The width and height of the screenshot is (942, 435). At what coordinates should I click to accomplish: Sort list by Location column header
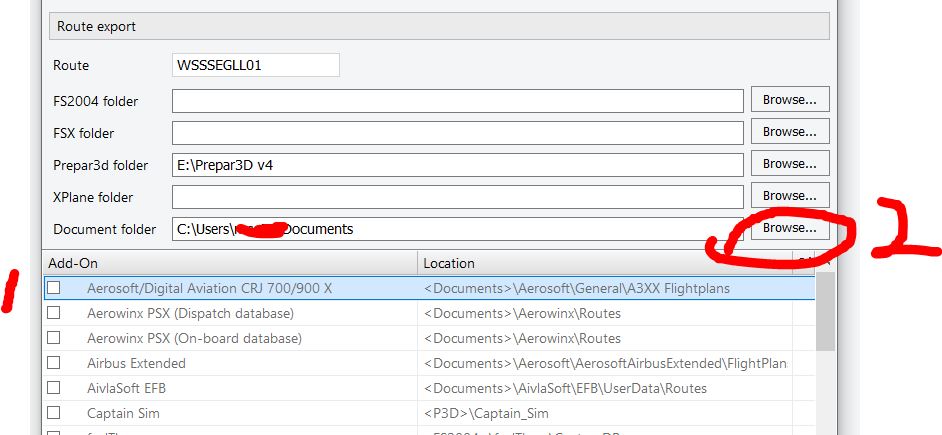click(604, 263)
